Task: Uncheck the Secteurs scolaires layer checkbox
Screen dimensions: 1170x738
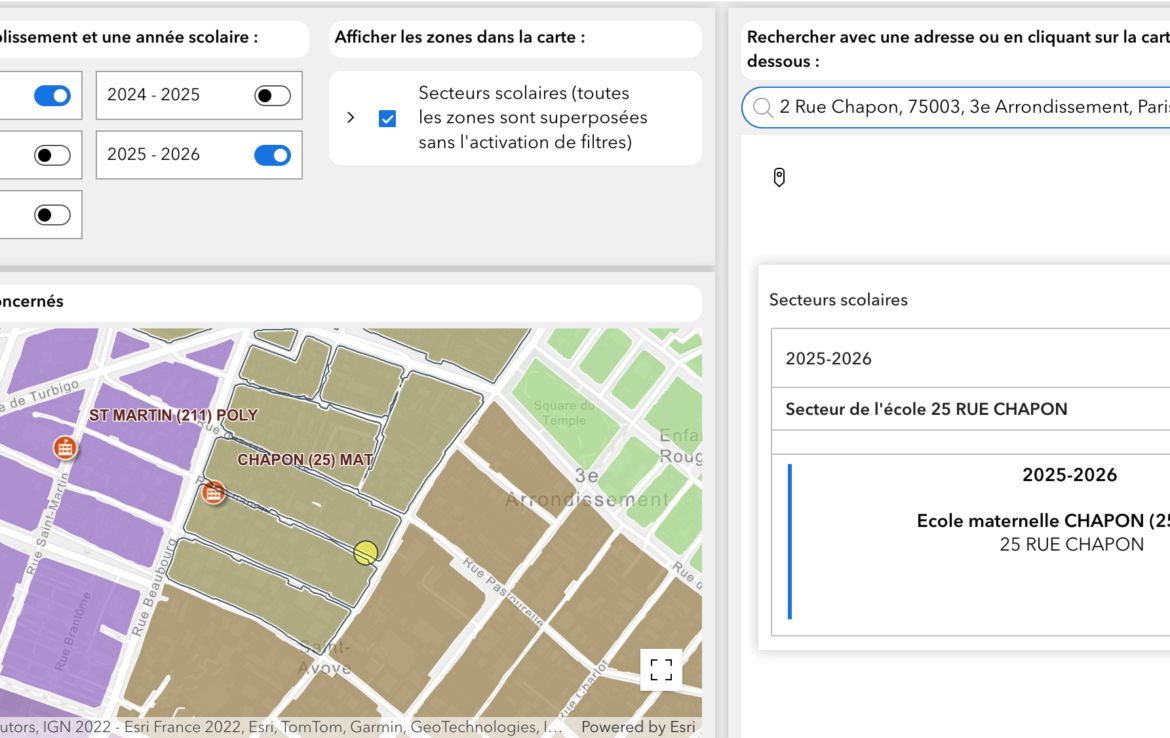Action: coord(387,118)
